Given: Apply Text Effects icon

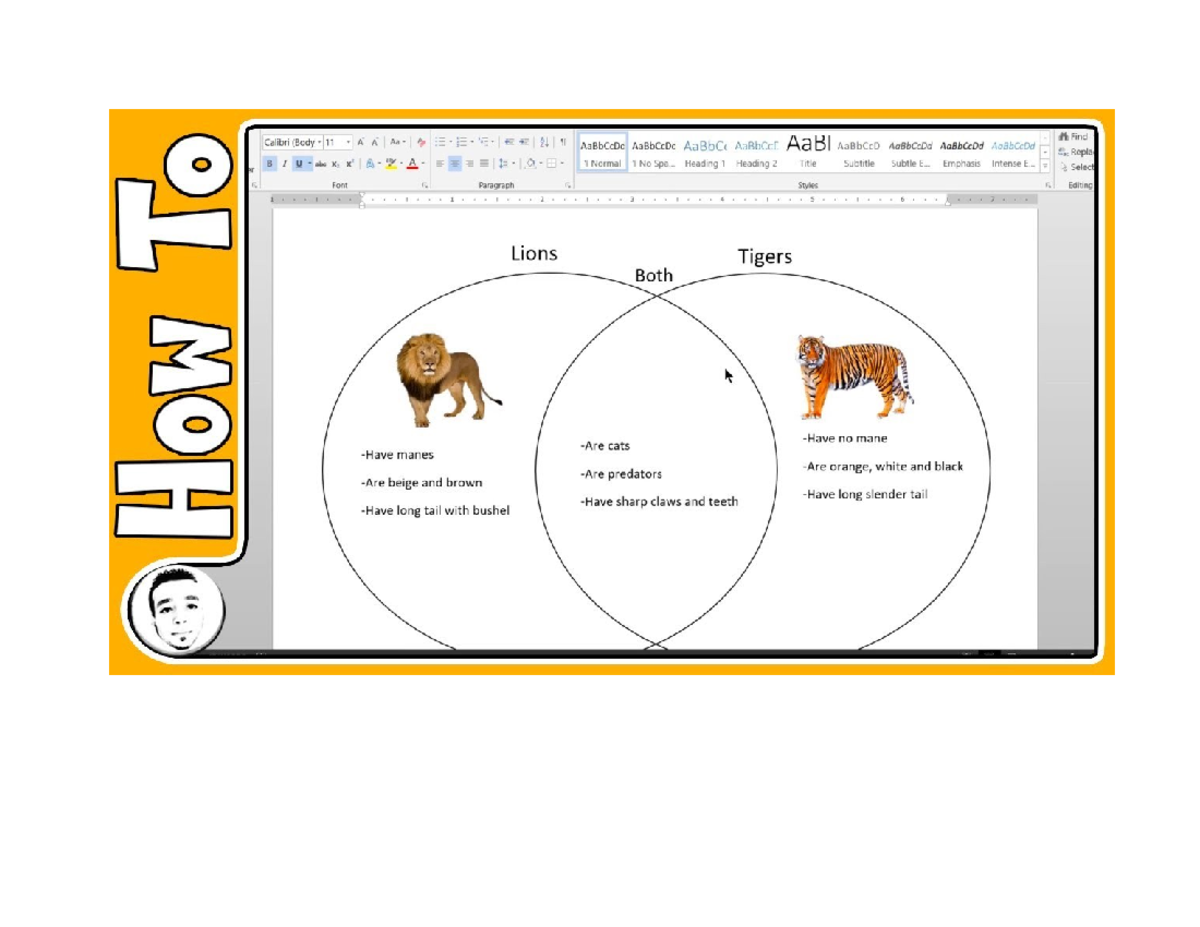Looking at the screenshot, I should click(369, 163).
